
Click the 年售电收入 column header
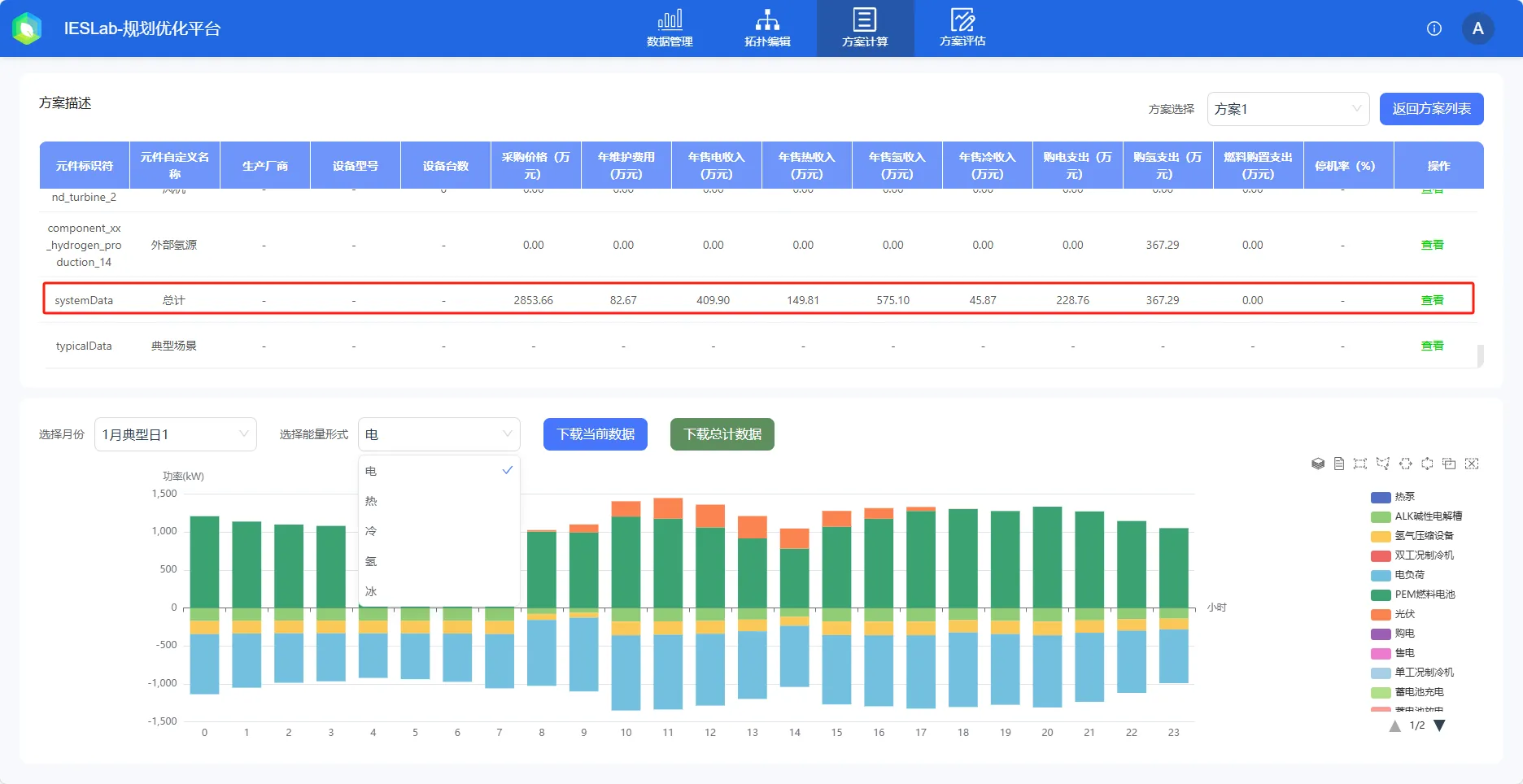[x=717, y=165]
